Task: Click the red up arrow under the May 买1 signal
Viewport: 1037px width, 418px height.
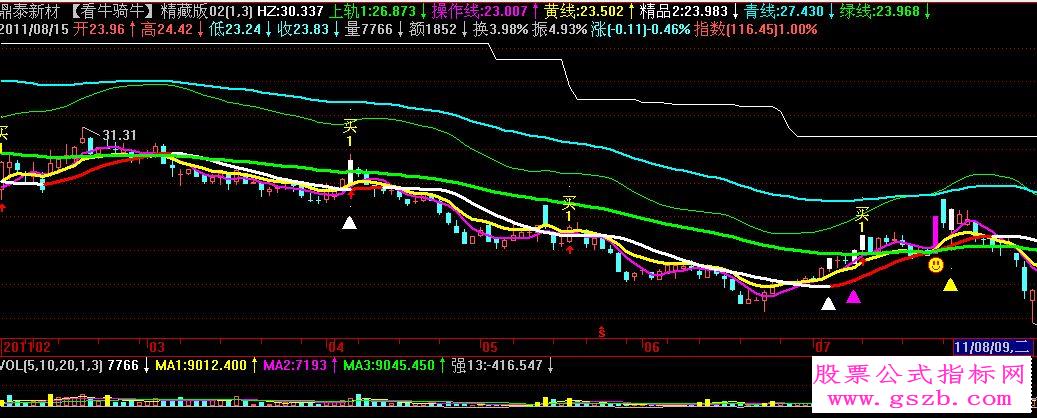Action: [x=569, y=249]
